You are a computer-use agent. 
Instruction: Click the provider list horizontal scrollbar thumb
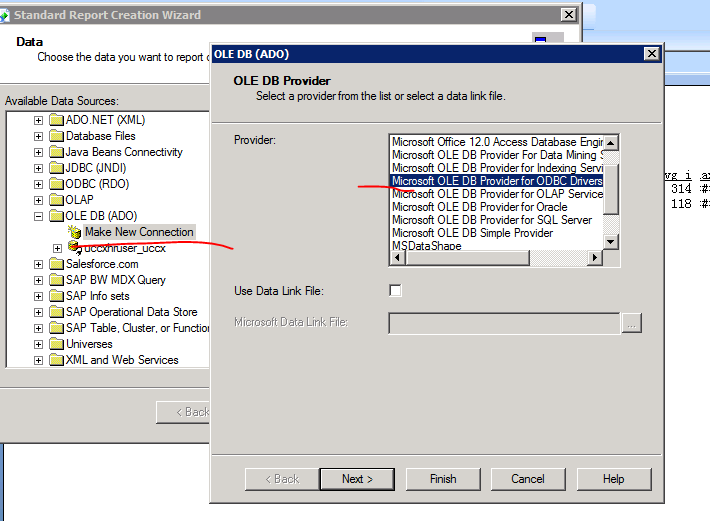tap(467, 258)
